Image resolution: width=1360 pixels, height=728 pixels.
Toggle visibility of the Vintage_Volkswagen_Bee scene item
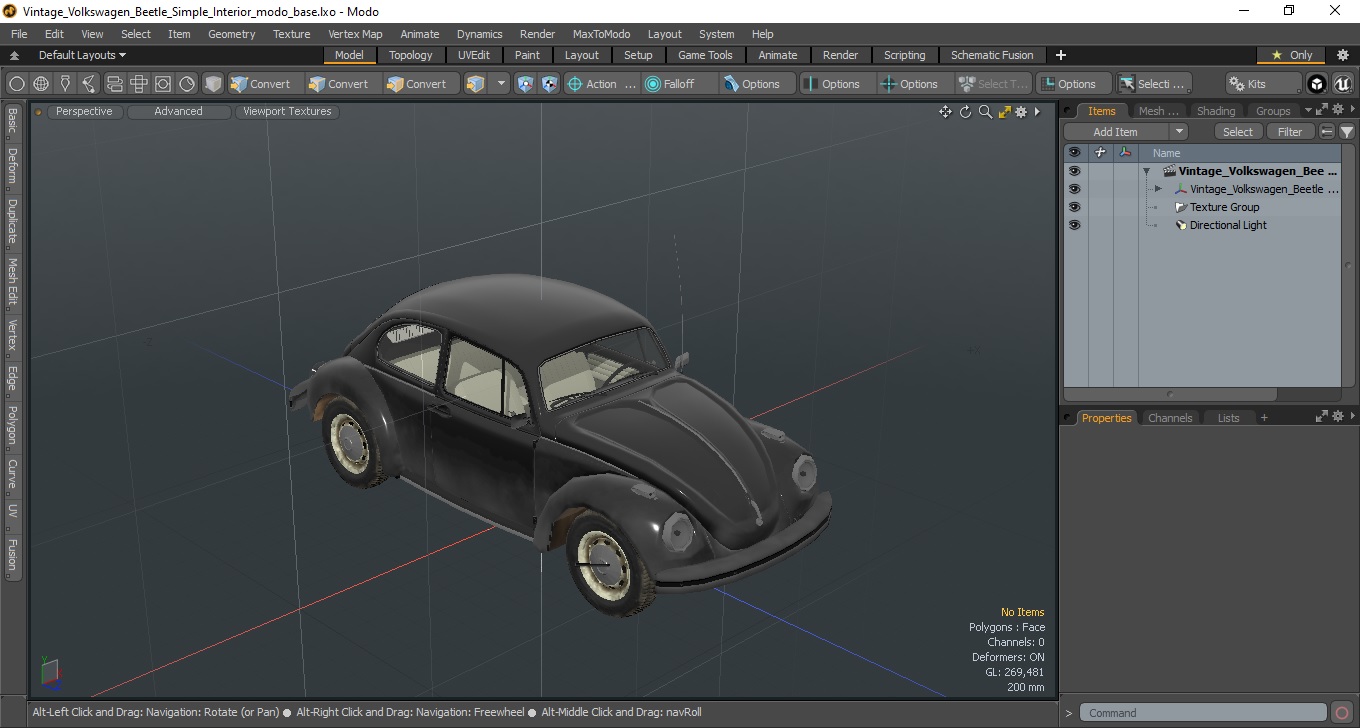pyautogui.click(x=1074, y=171)
